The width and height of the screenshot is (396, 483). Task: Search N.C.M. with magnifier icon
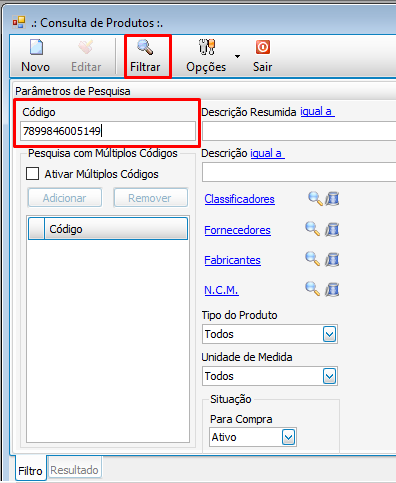(313, 289)
